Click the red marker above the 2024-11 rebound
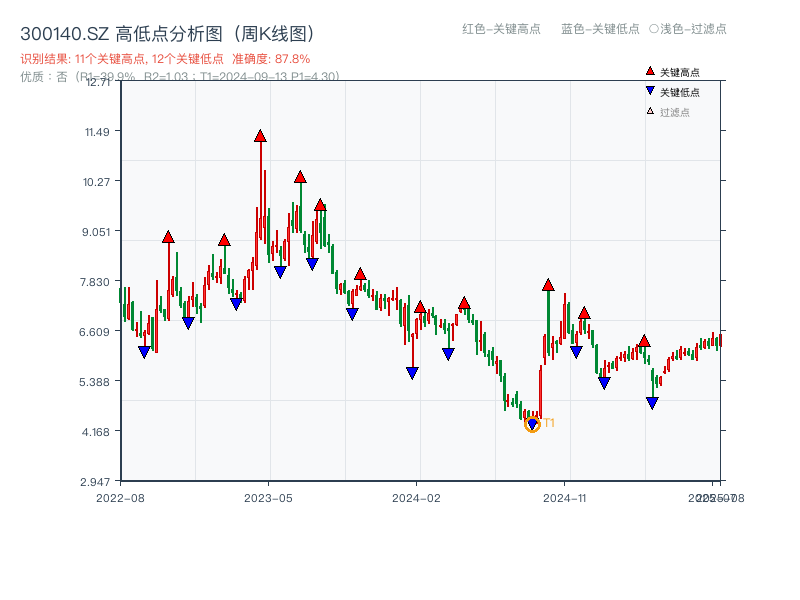 [x=548, y=284]
